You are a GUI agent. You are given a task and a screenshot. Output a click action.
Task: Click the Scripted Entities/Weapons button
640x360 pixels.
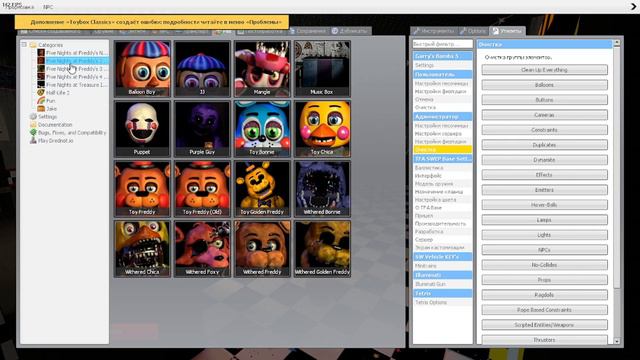544,325
